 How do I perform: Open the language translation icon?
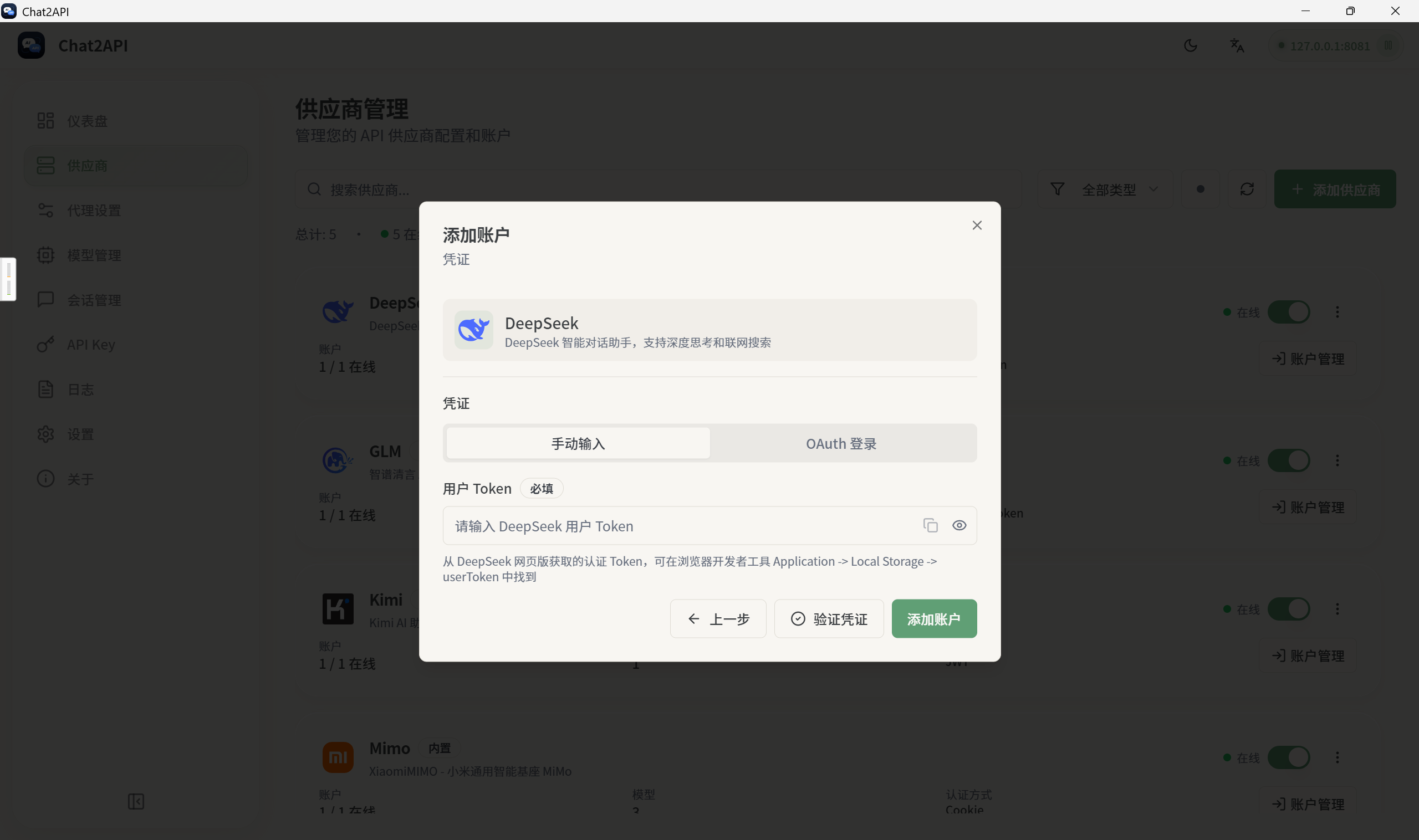(1237, 45)
